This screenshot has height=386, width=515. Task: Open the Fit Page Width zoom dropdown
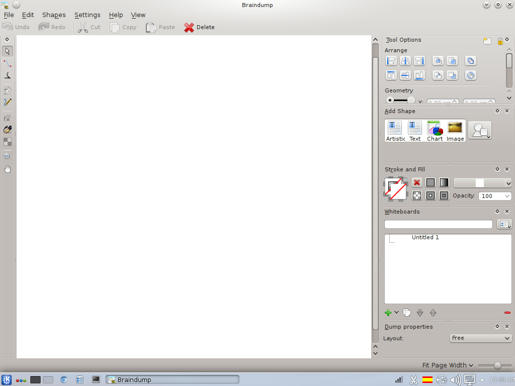coord(447,365)
